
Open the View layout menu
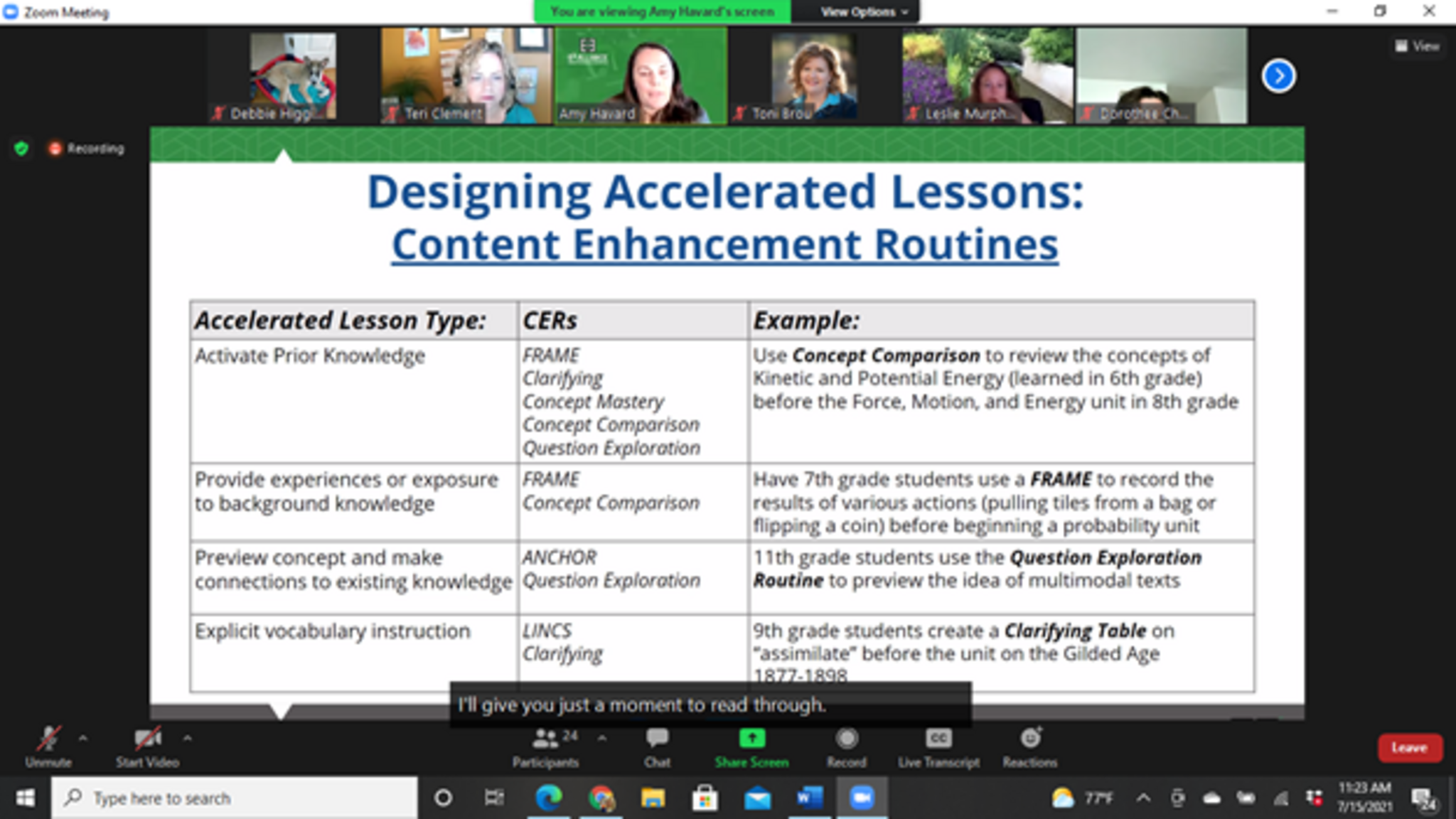[x=1416, y=46]
